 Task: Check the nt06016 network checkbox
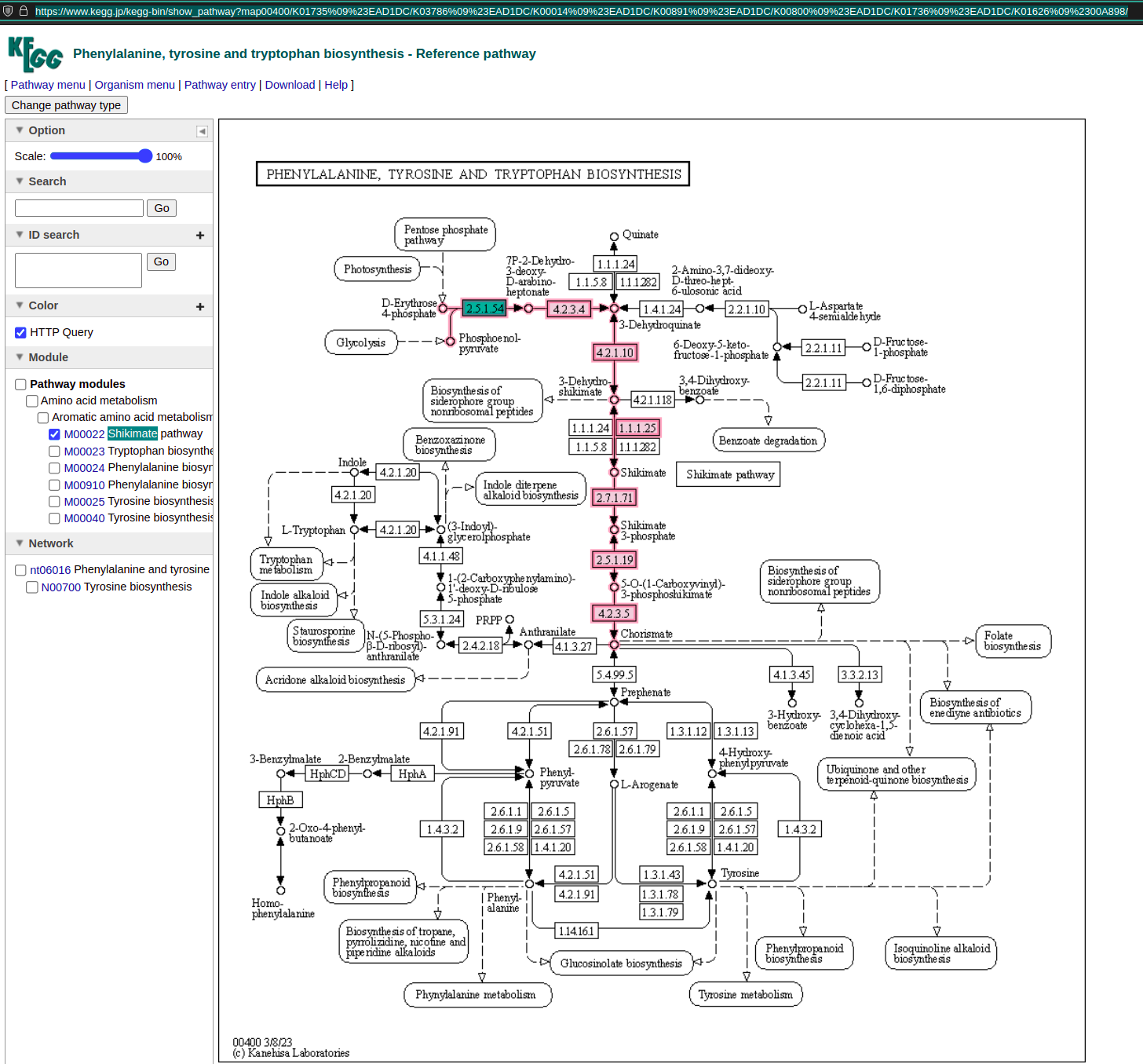[21, 570]
